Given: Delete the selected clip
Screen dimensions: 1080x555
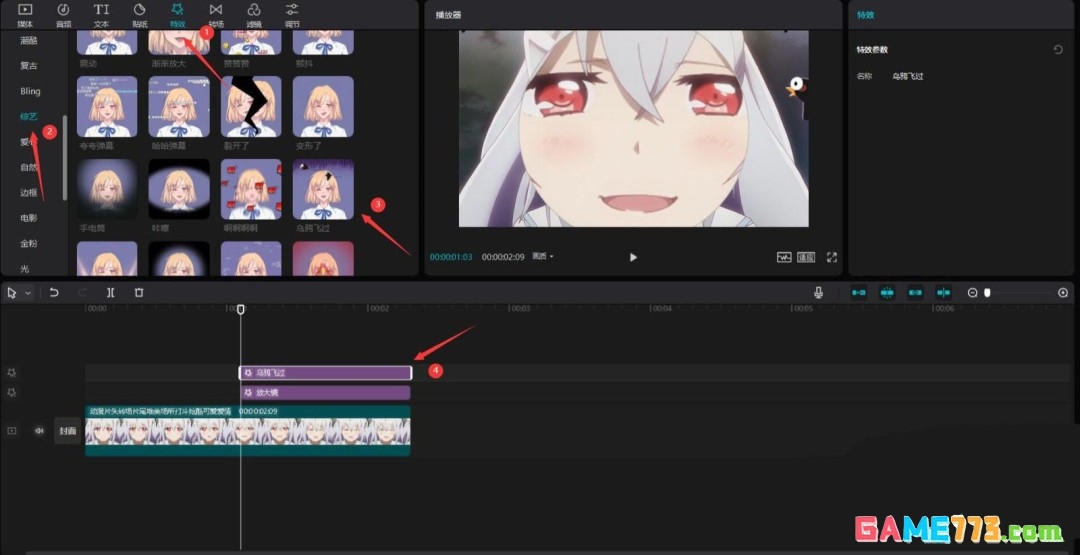Looking at the screenshot, I should point(139,293).
